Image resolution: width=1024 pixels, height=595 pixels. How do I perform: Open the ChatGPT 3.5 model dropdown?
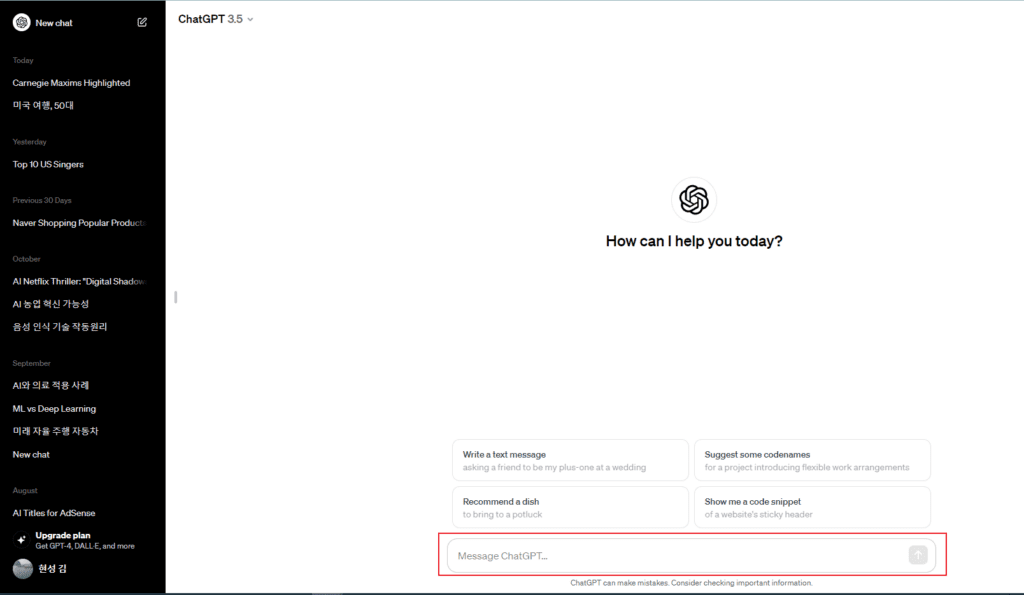click(x=215, y=19)
